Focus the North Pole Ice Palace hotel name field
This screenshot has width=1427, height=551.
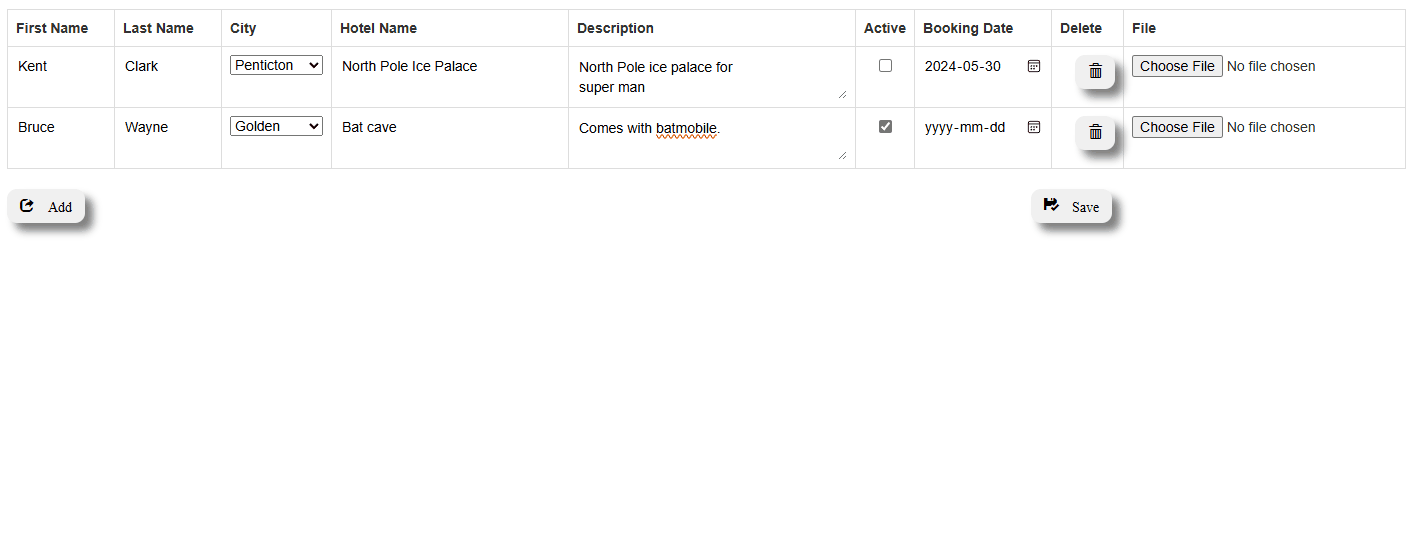(450, 66)
